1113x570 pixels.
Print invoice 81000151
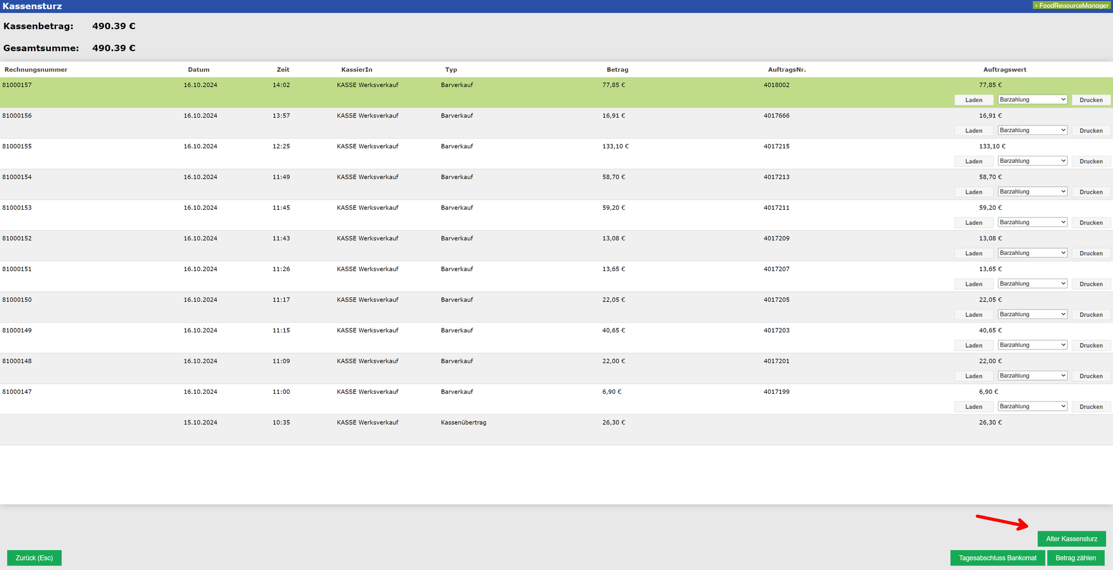coord(1090,284)
